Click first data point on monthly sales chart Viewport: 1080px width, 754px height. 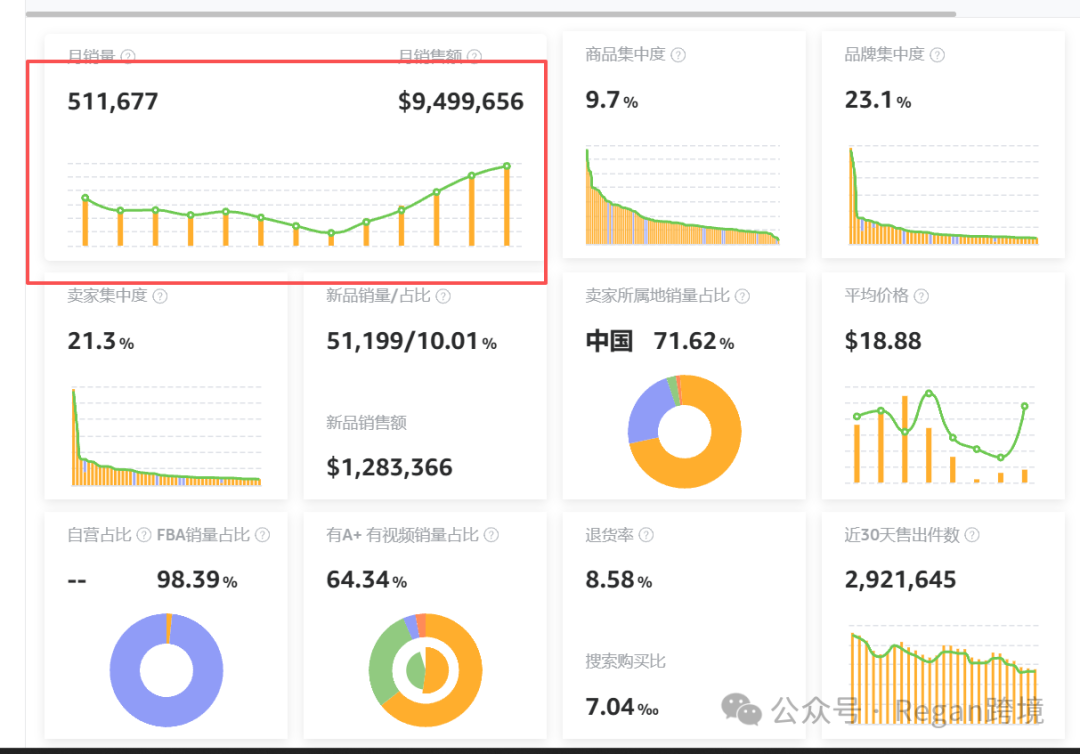[85, 198]
